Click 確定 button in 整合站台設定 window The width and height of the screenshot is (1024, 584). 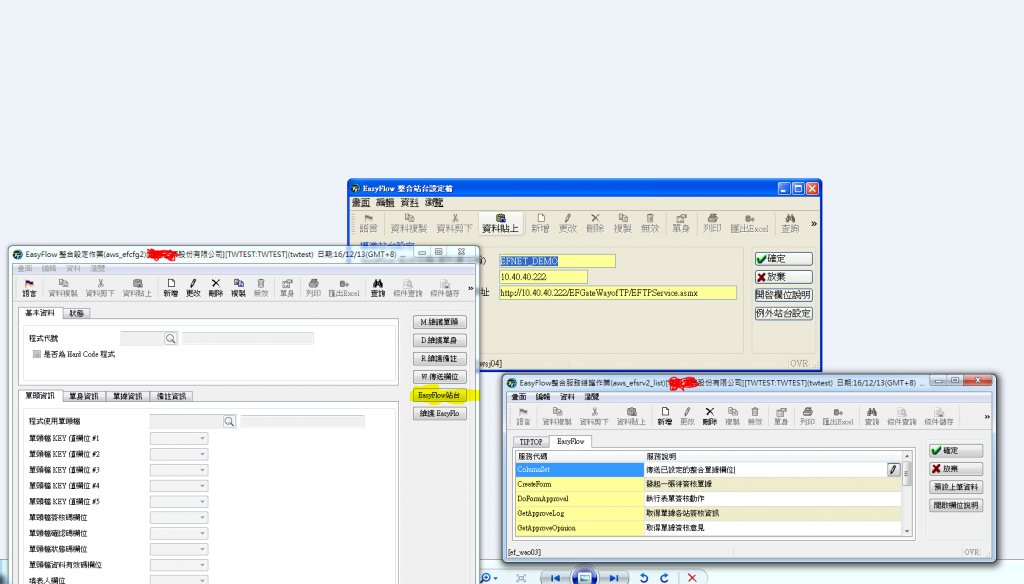[784, 259]
